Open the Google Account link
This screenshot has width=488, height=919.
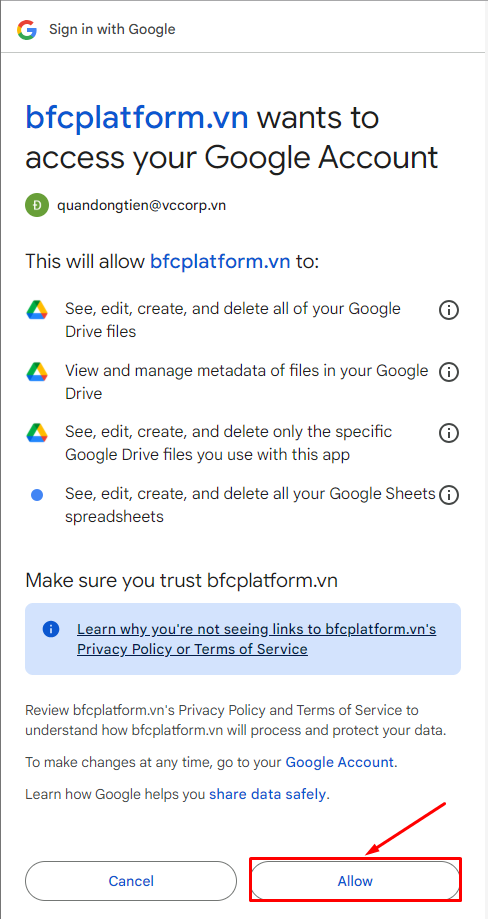(339, 762)
